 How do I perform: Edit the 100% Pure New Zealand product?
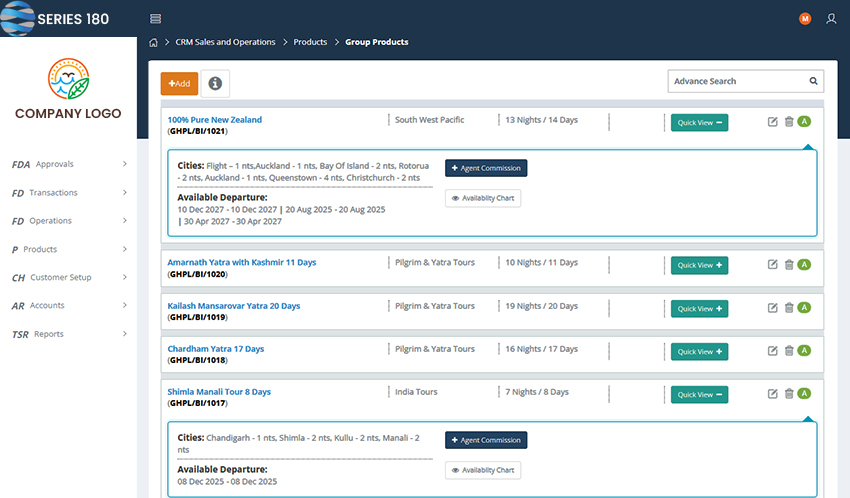point(772,122)
